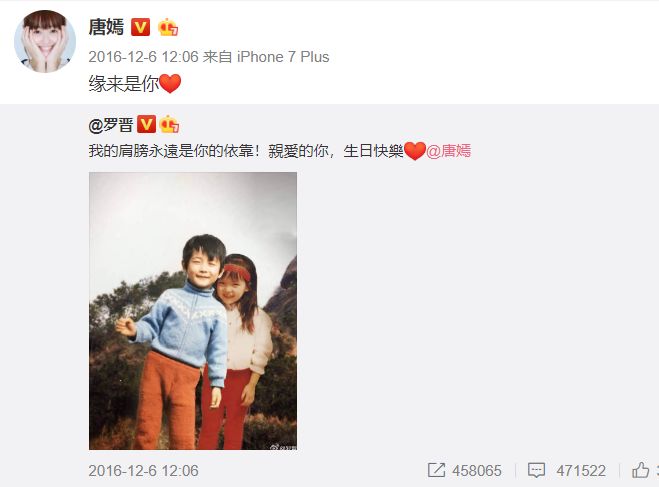This screenshot has height=487, width=659.
Task: Open the @罗晋 user link
Action: (111, 125)
